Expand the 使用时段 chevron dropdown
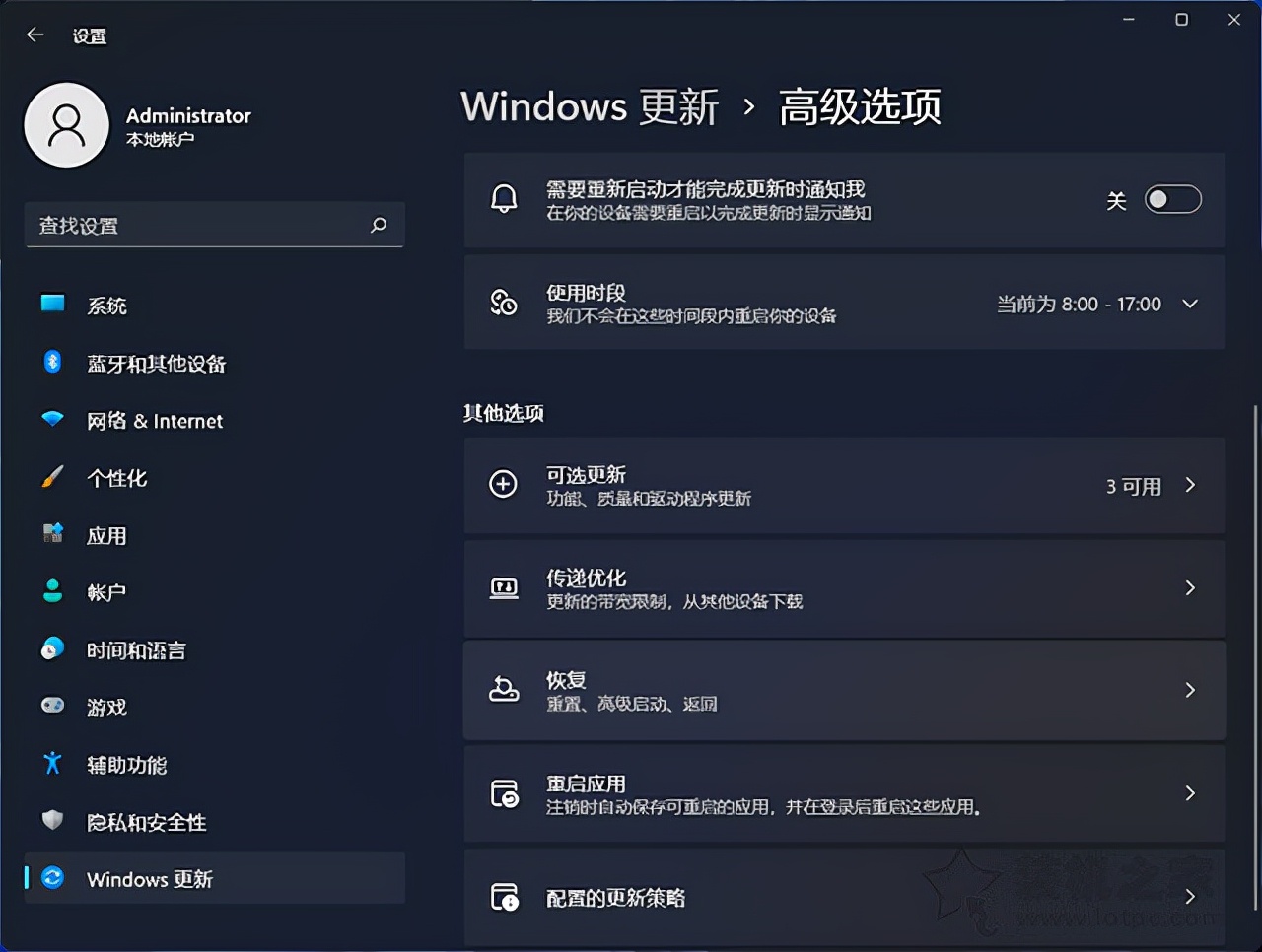The width and height of the screenshot is (1262, 952). [x=1190, y=304]
